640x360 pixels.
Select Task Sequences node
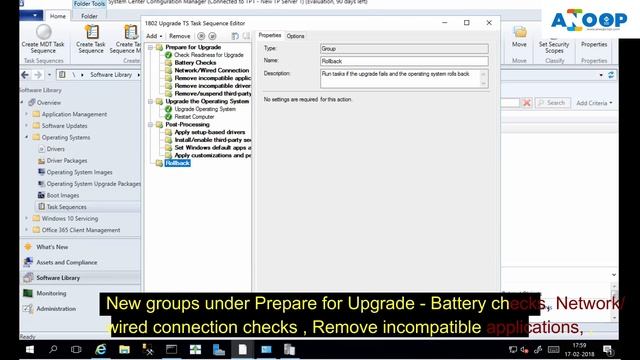[66, 207]
